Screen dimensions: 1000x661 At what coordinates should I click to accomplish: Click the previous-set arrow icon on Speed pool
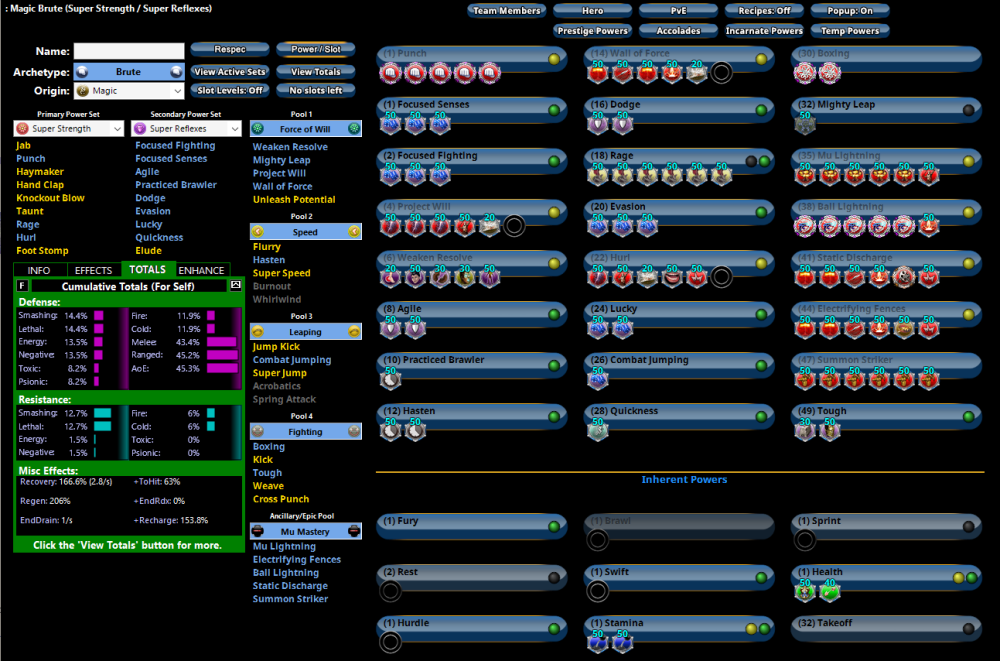(x=257, y=232)
